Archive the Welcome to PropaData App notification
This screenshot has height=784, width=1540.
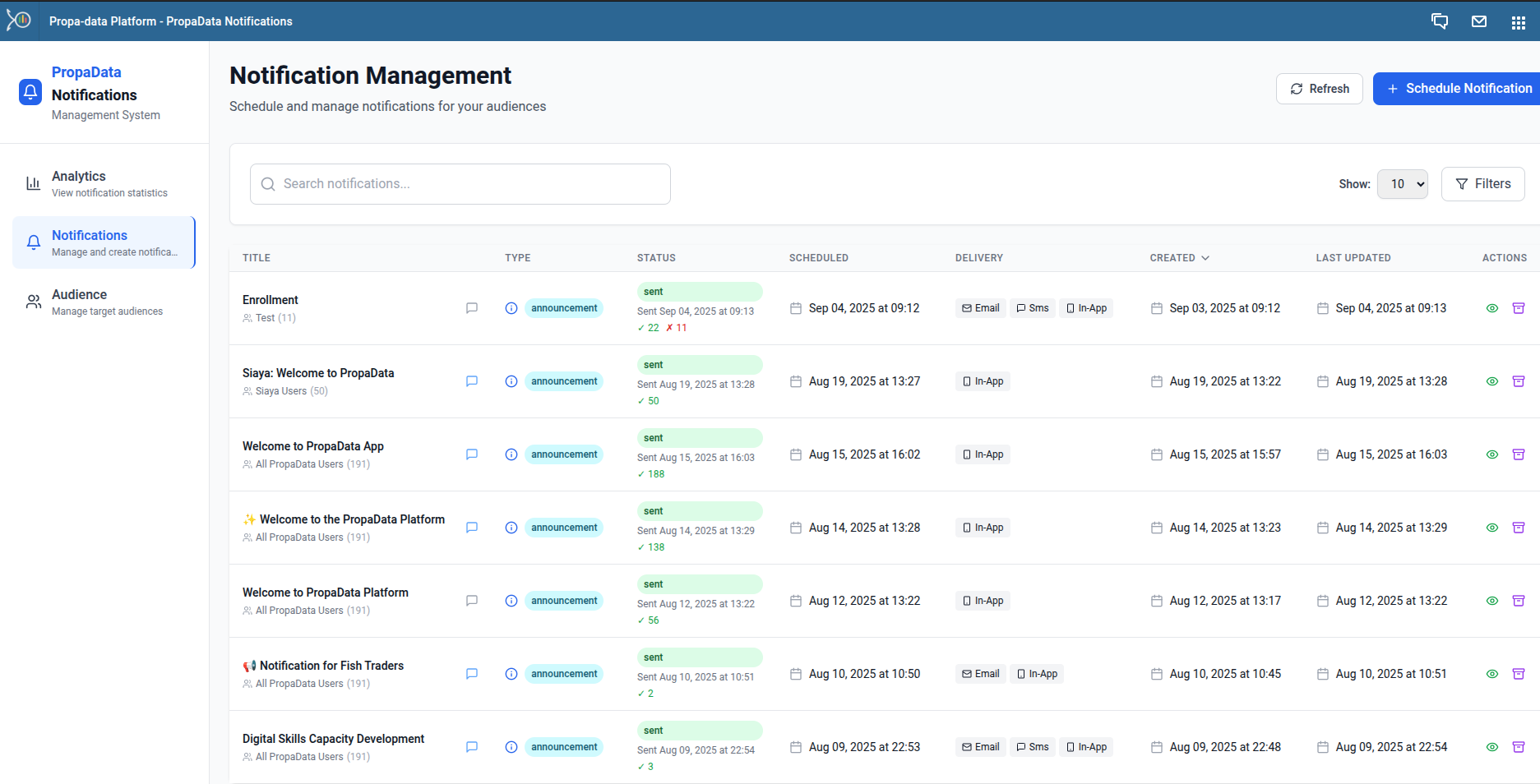tap(1518, 454)
